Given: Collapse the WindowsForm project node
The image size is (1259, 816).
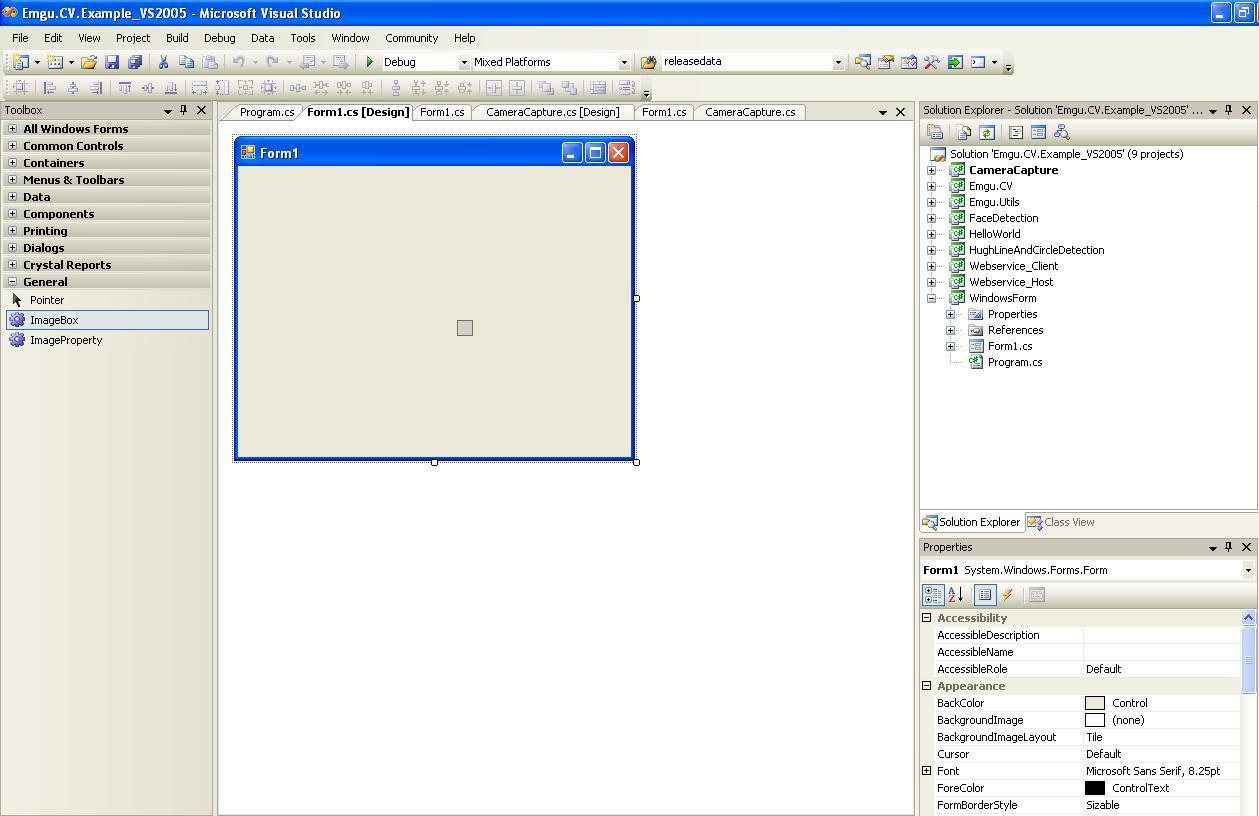Looking at the screenshot, I should click(931, 298).
